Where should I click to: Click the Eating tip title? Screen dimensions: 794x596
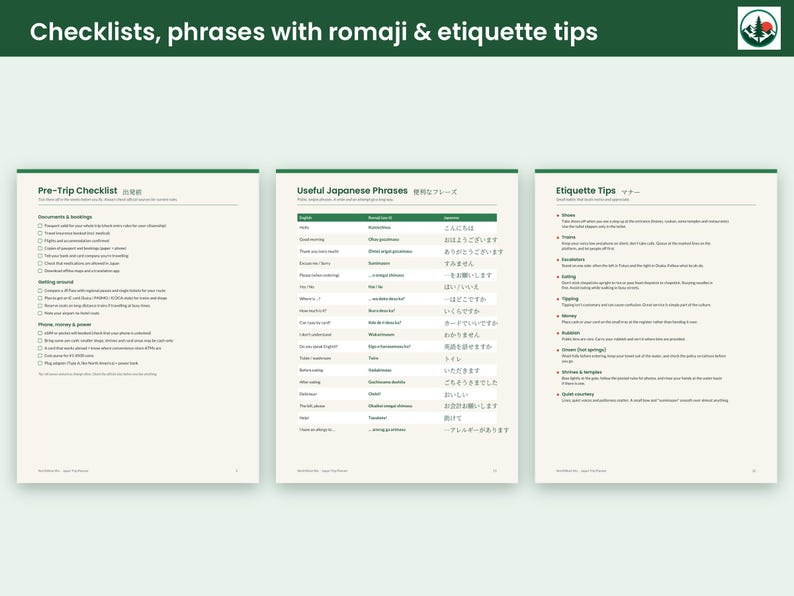pos(569,276)
